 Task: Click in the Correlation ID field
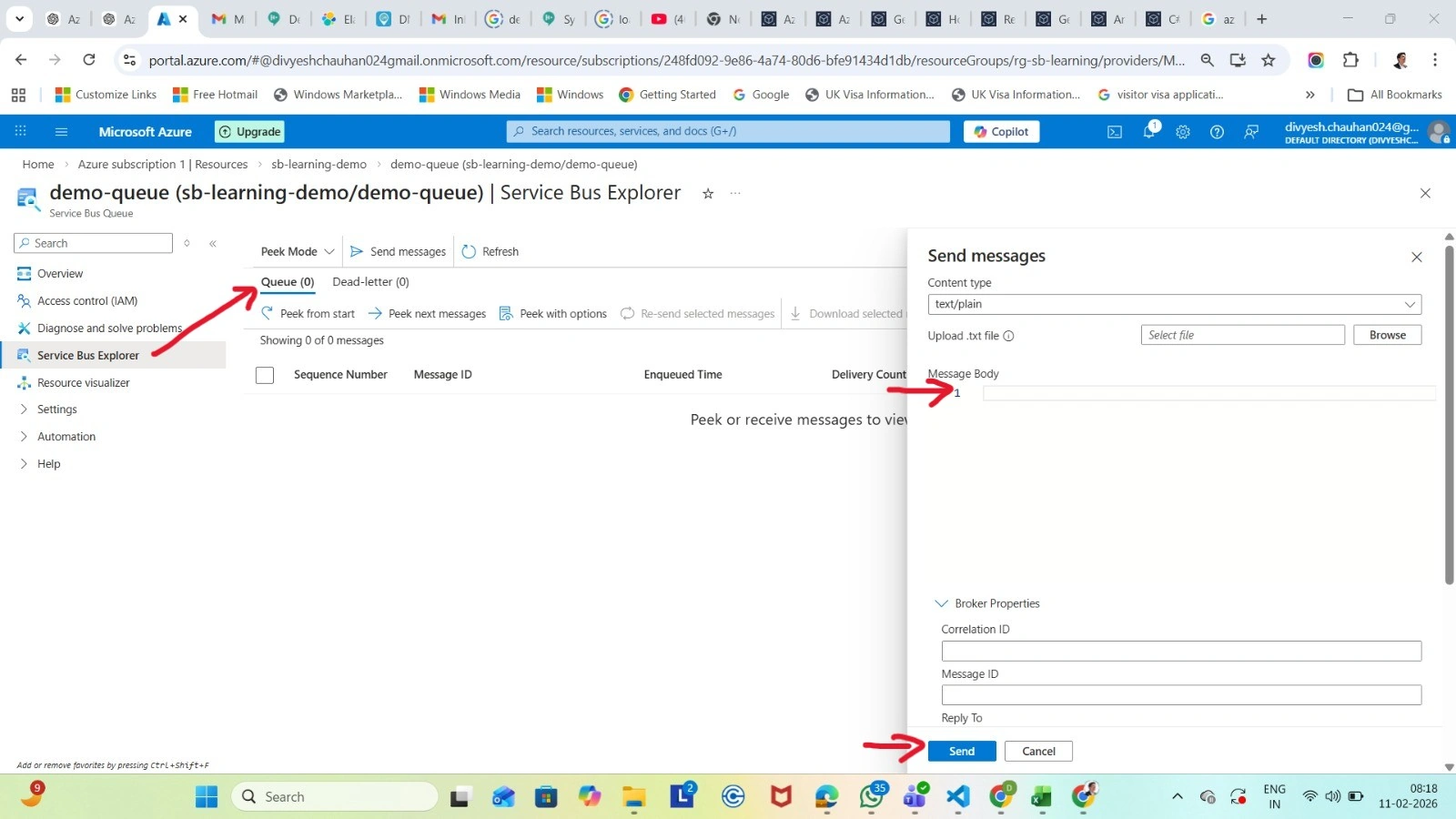(1181, 652)
